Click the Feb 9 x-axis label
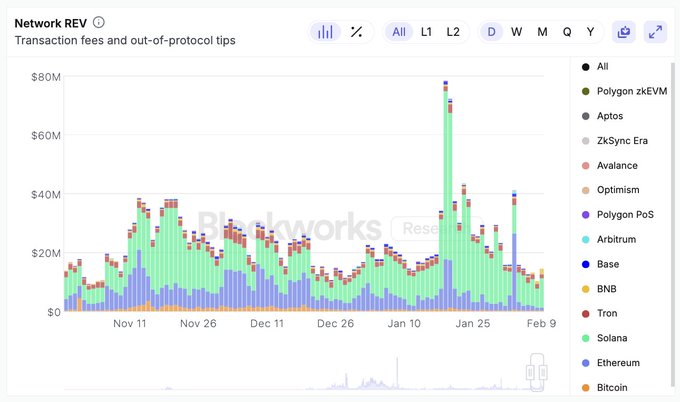Image resolution: width=680 pixels, height=402 pixels. coord(541,324)
